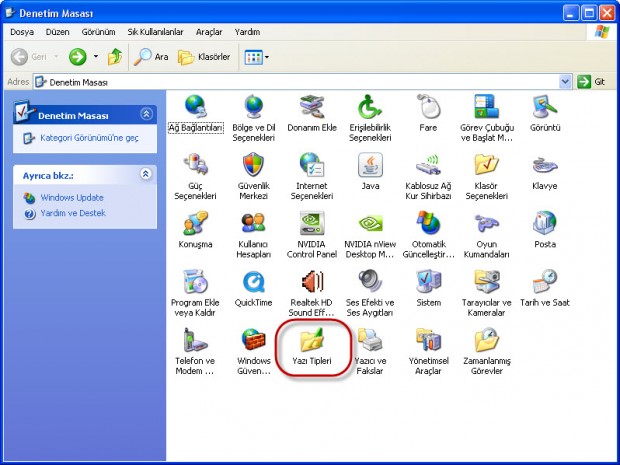Click the Git go button
The width and height of the screenshot is (620, 465).
(591, 82)
